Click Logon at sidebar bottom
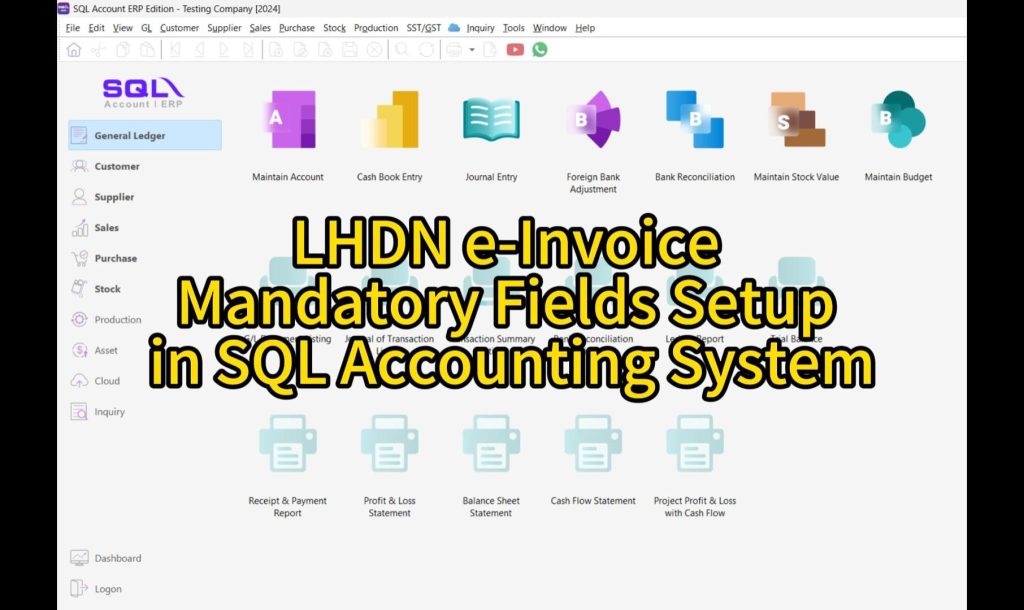The width and height of the screenshot is (1024, 610). (x=96, y=588)
